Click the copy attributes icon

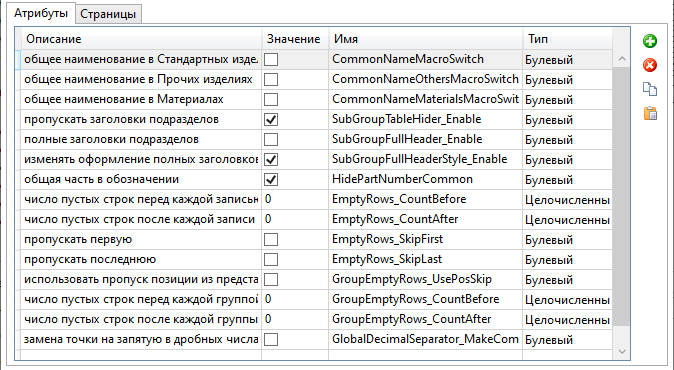pos(649,89)
